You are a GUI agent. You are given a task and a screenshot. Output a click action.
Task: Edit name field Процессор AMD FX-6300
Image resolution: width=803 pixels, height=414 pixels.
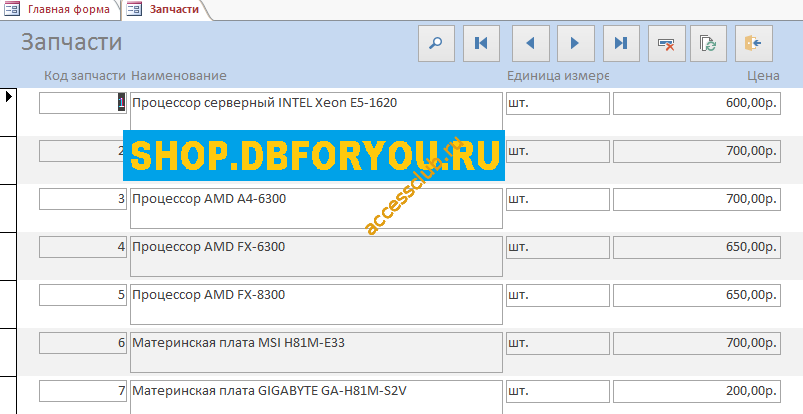[316, 257]
